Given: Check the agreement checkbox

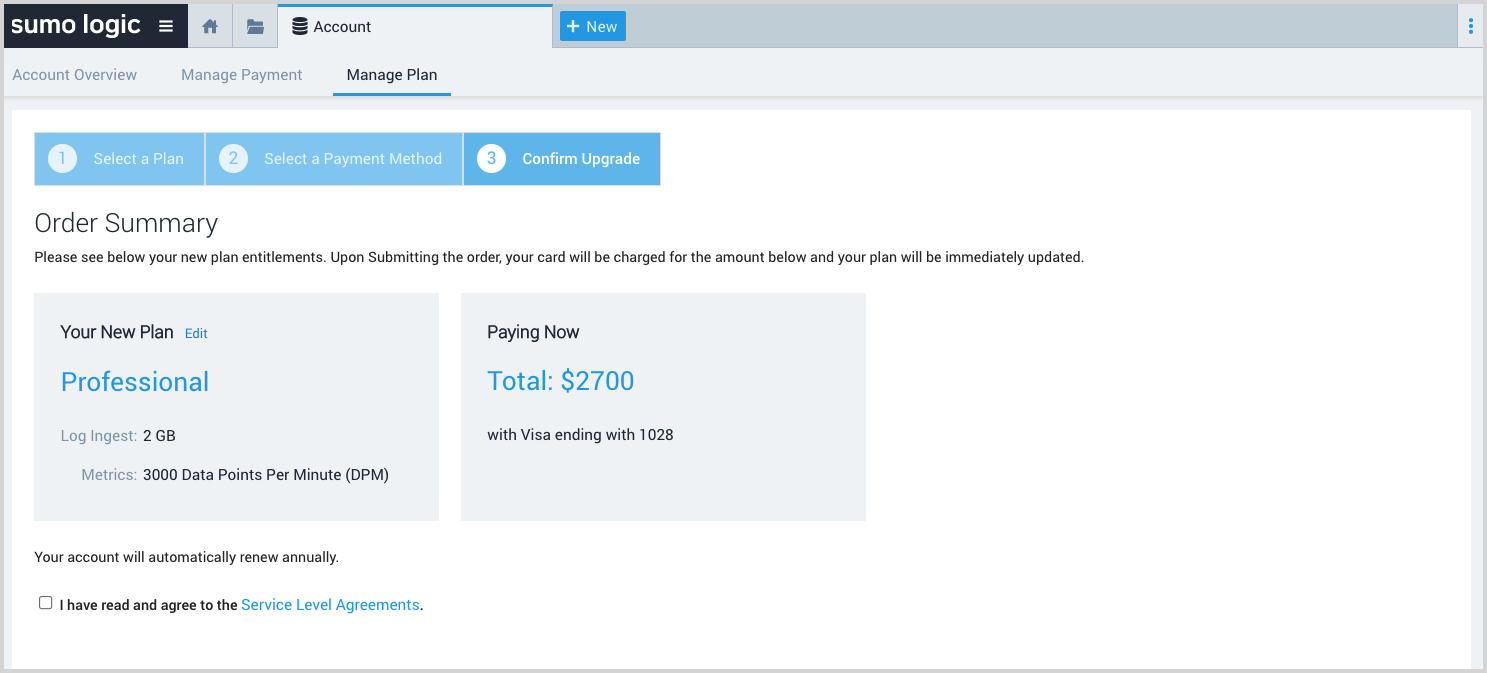Looking at the screenshot, I should (46, 603).
